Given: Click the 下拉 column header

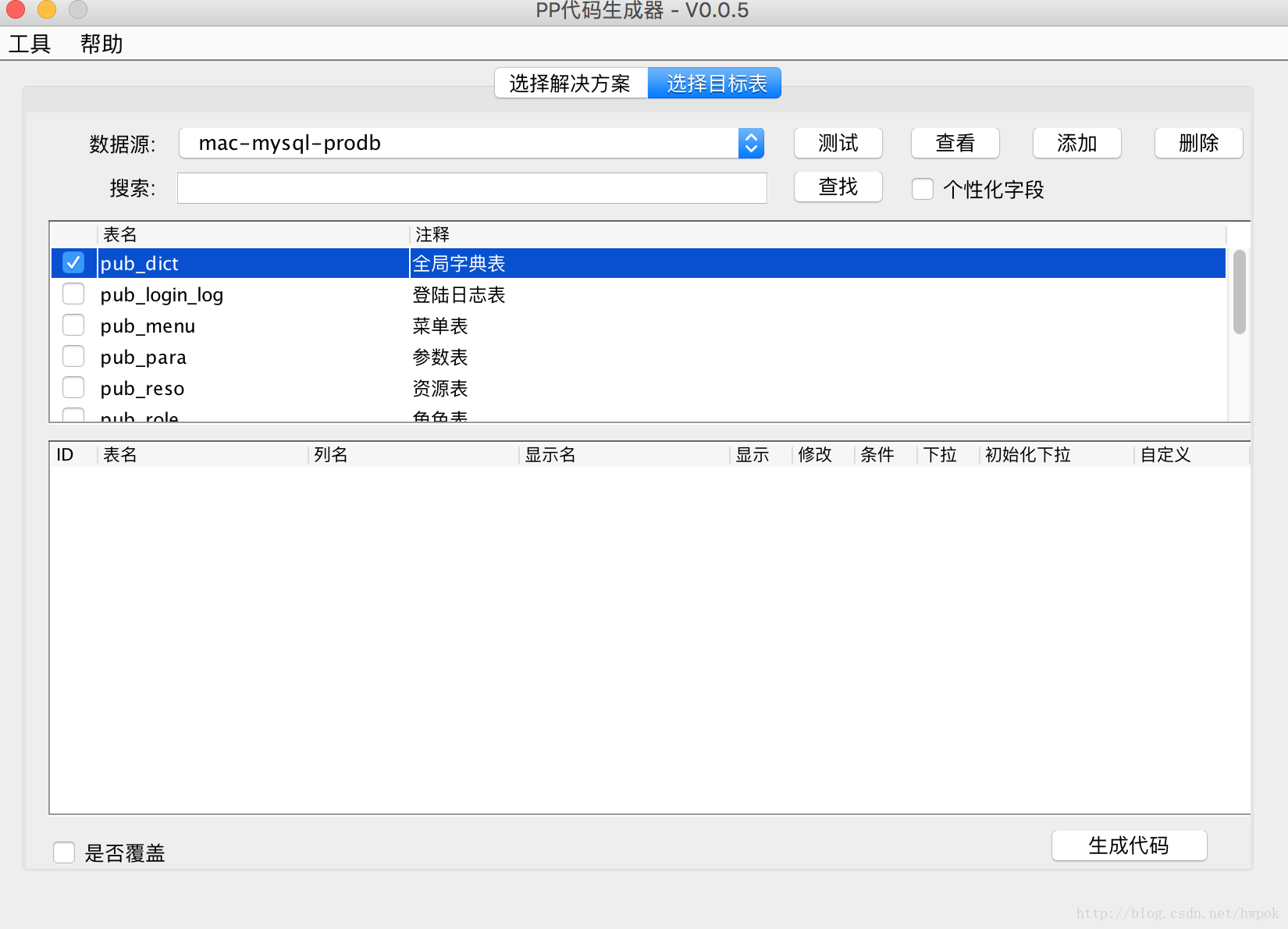Looking at the screenshot, I should click(x=948, y=454).
